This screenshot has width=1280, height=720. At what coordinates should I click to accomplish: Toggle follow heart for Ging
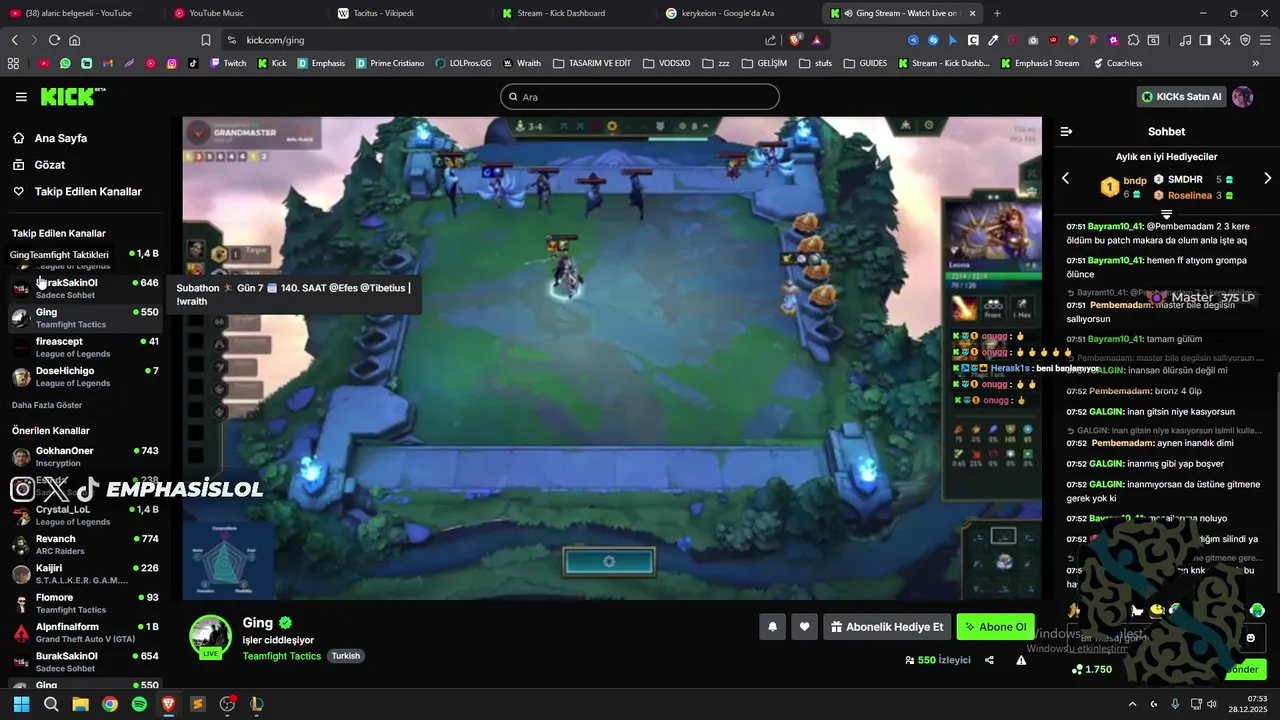[804, 627]
